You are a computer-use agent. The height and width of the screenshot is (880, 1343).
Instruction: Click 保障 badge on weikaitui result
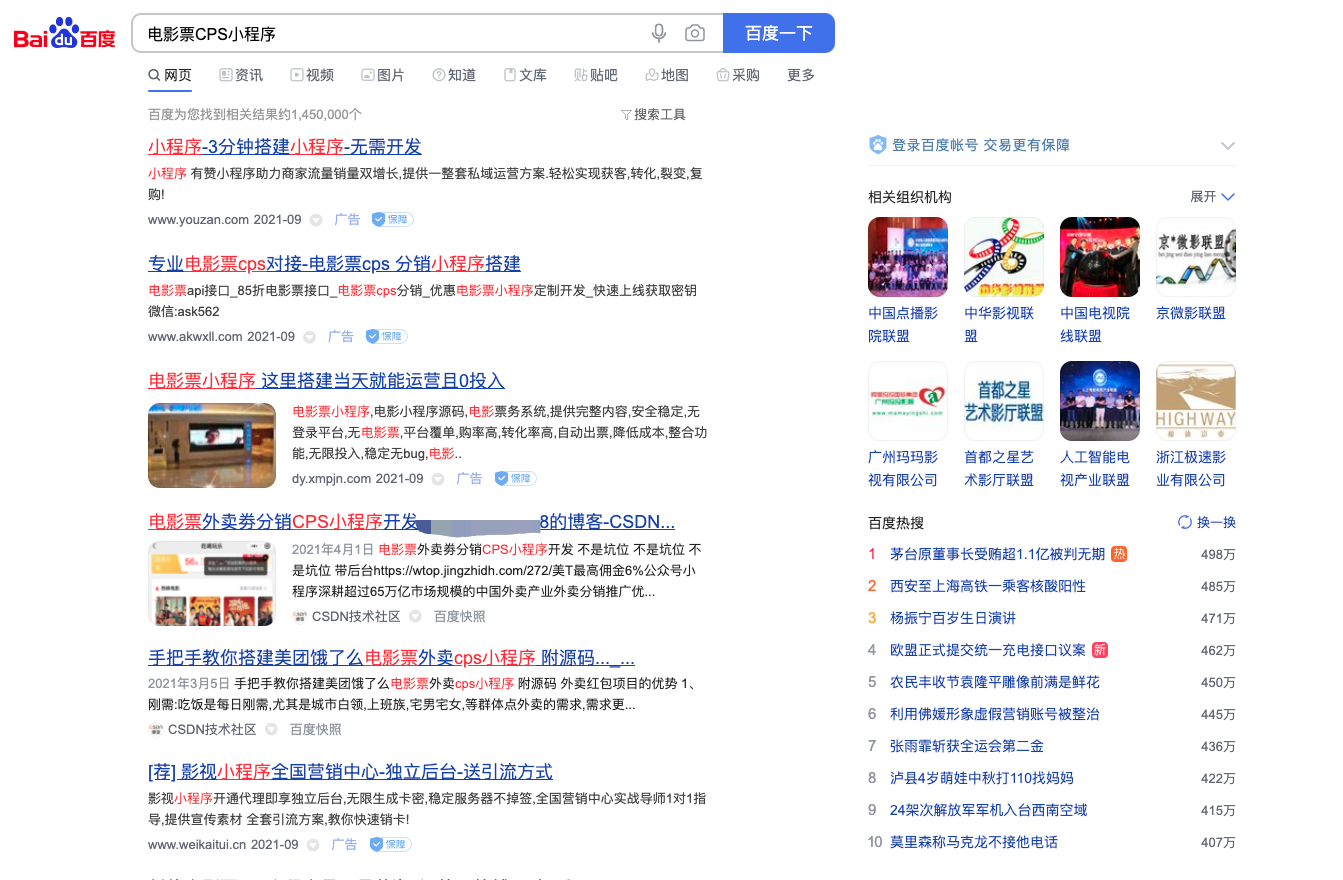pyautogui.click(x=390, y=845)
